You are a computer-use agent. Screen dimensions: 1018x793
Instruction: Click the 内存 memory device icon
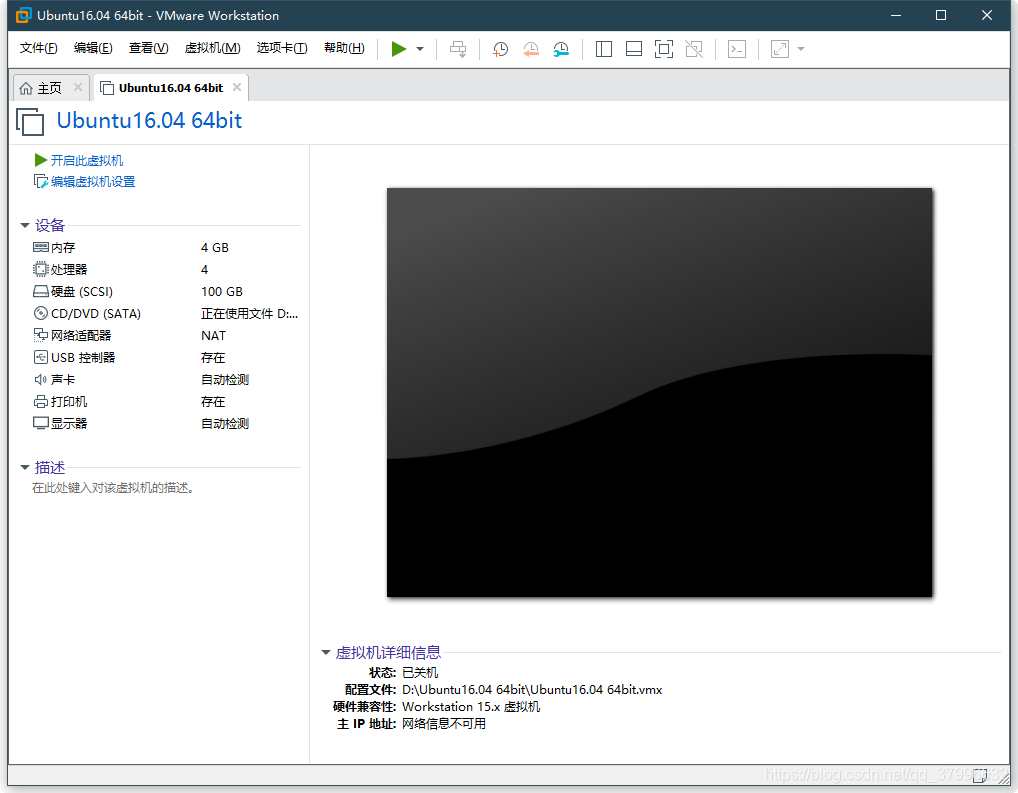click(40, 247)
